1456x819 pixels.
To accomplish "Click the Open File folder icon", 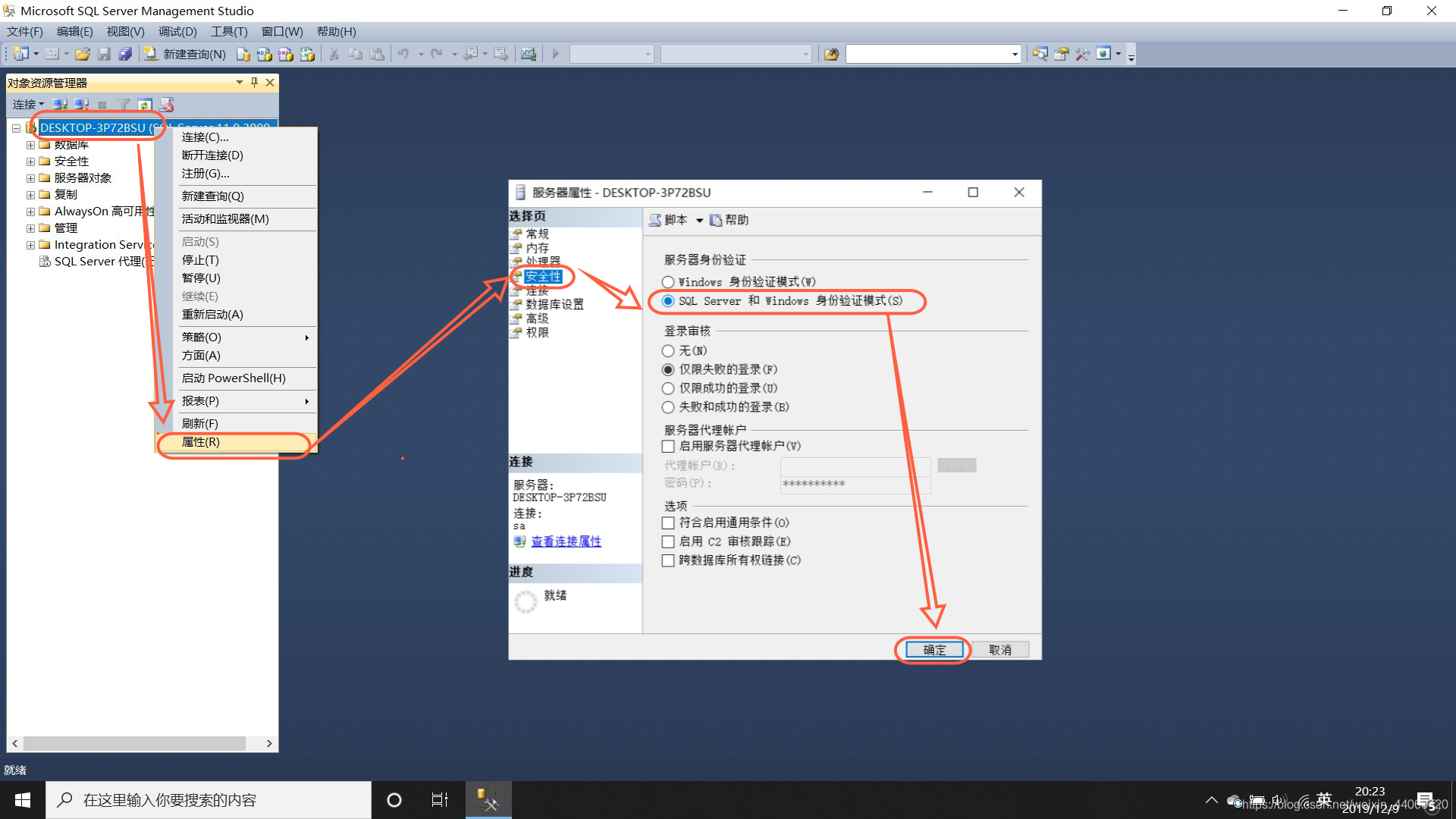I will pos(83,54).
